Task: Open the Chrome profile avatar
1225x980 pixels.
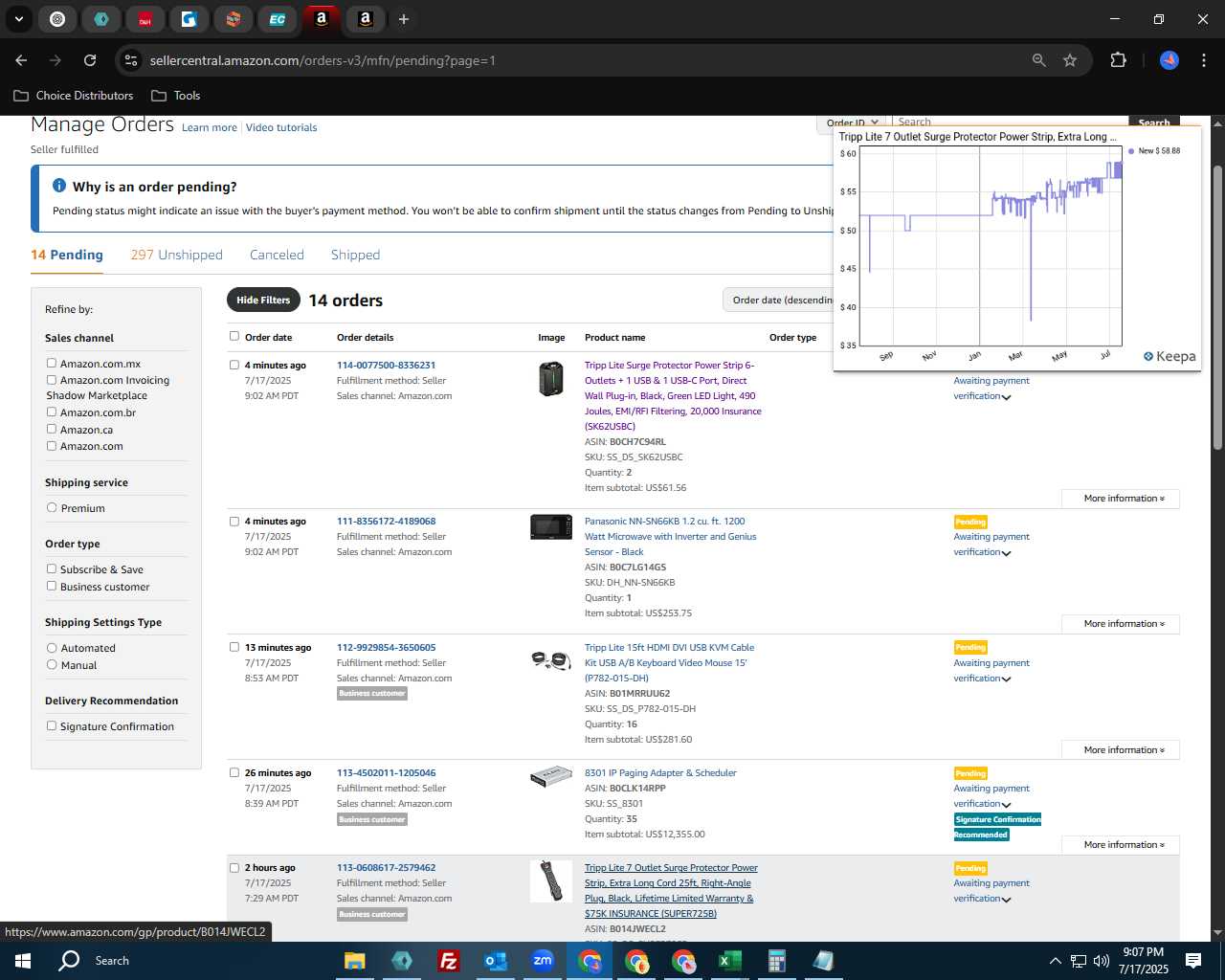Action: (1169, 60)
